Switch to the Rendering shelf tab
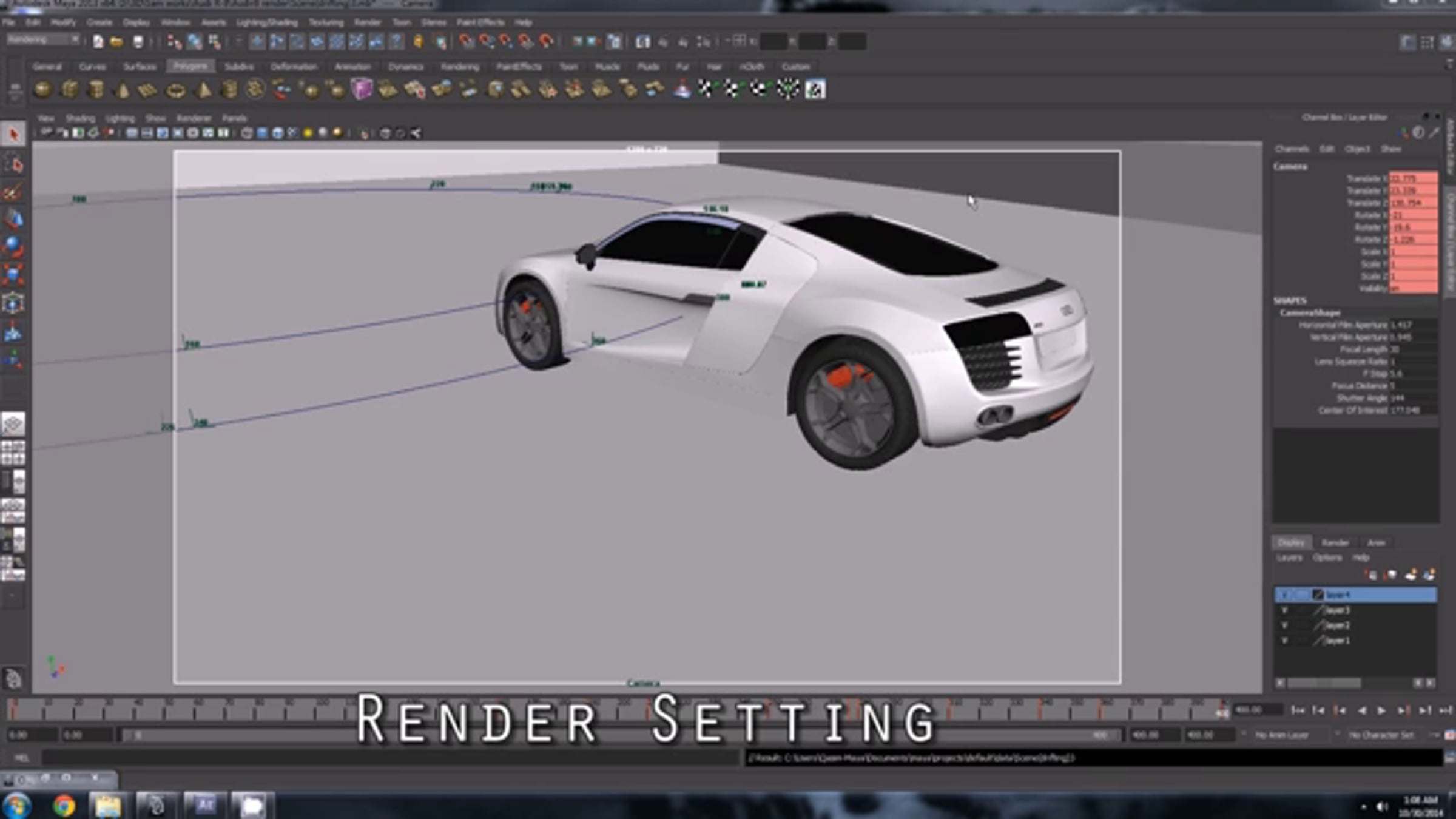The image size is (1456, 819). 459,67
